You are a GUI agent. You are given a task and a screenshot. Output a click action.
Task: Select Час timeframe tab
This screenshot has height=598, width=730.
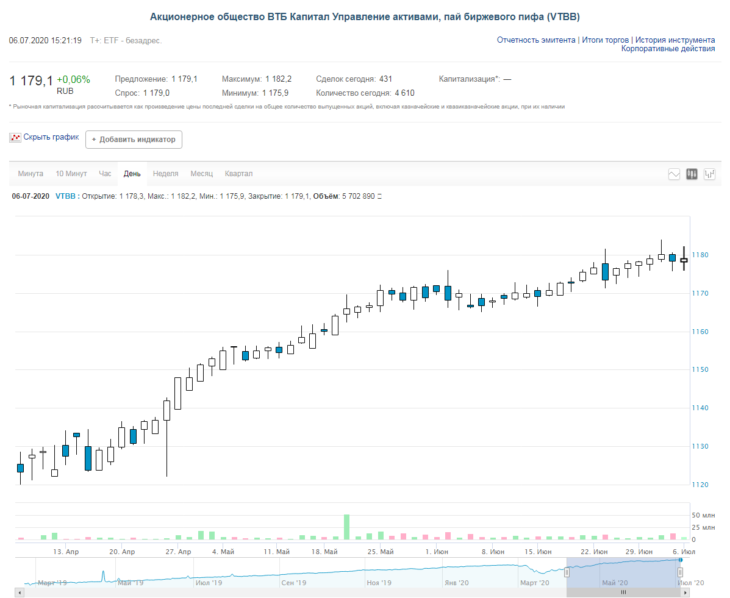point(105,174)
